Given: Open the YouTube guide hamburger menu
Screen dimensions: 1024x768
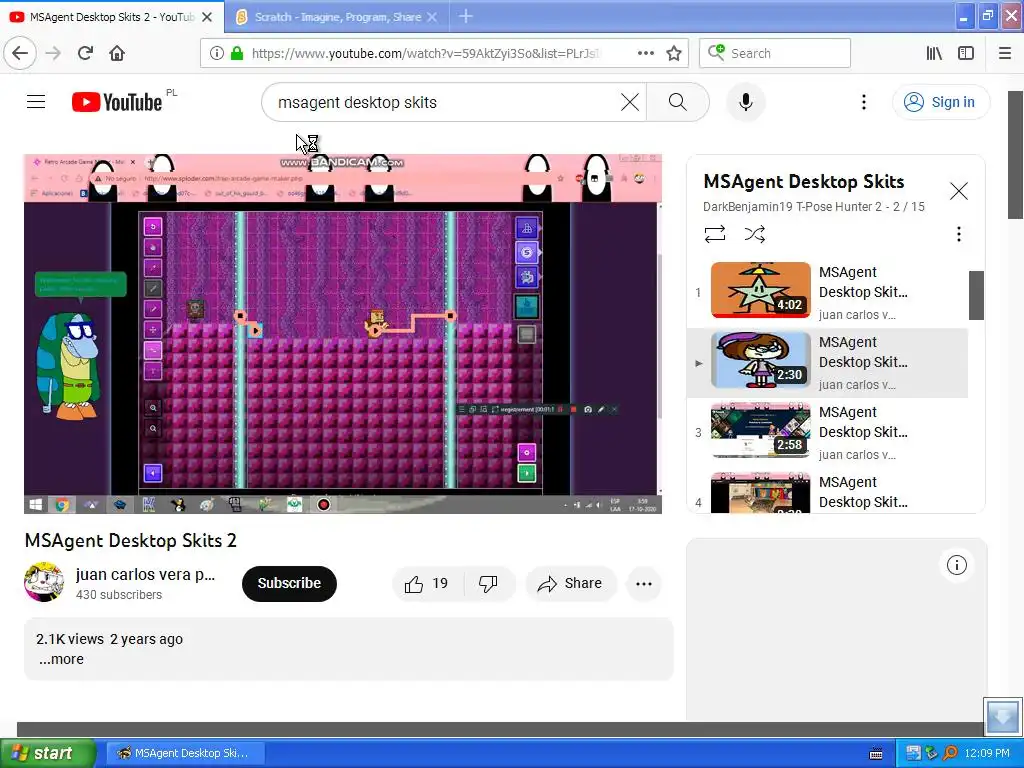Looking at the screenshot, I should pyautogui.click(x=36, y=102).
